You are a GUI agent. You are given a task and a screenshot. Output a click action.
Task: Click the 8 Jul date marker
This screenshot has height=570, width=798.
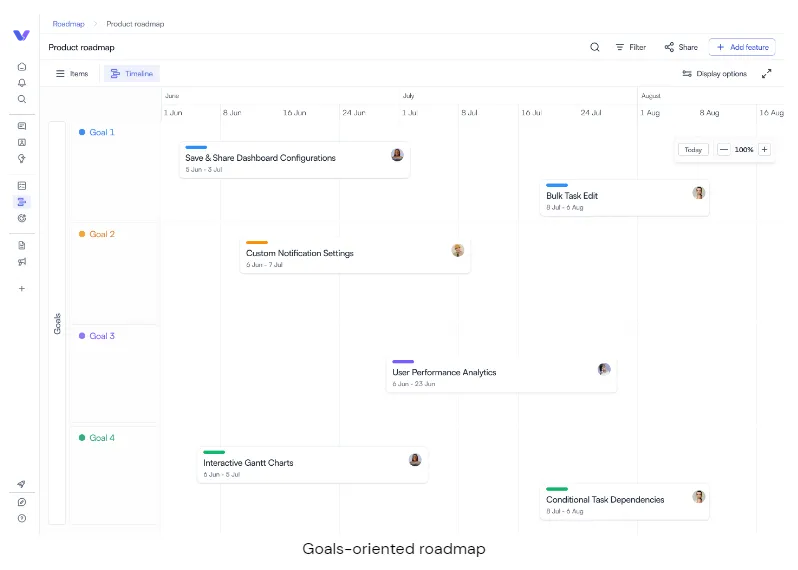pos(469,113)
